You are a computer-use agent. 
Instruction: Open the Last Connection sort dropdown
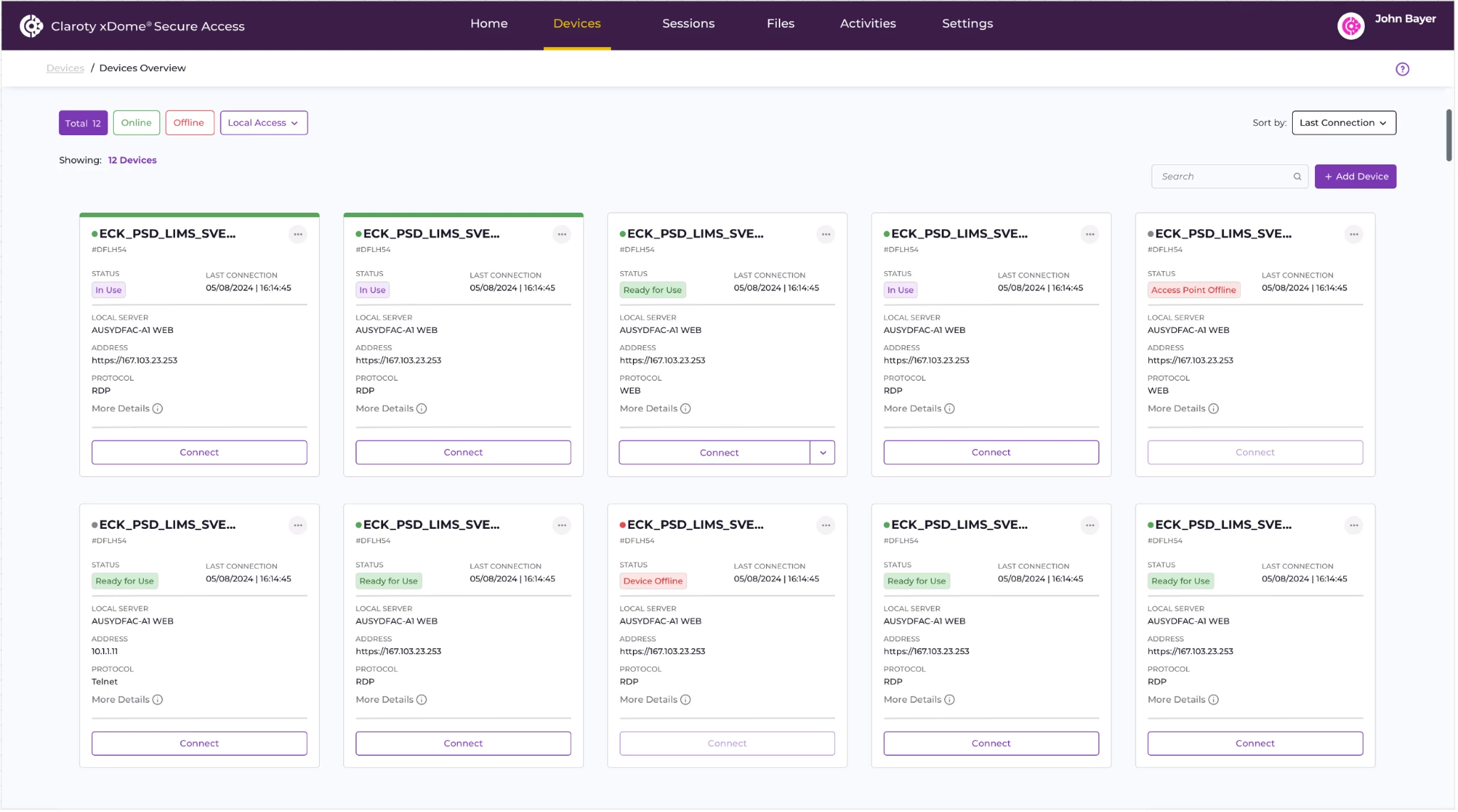coord(1343,122)
